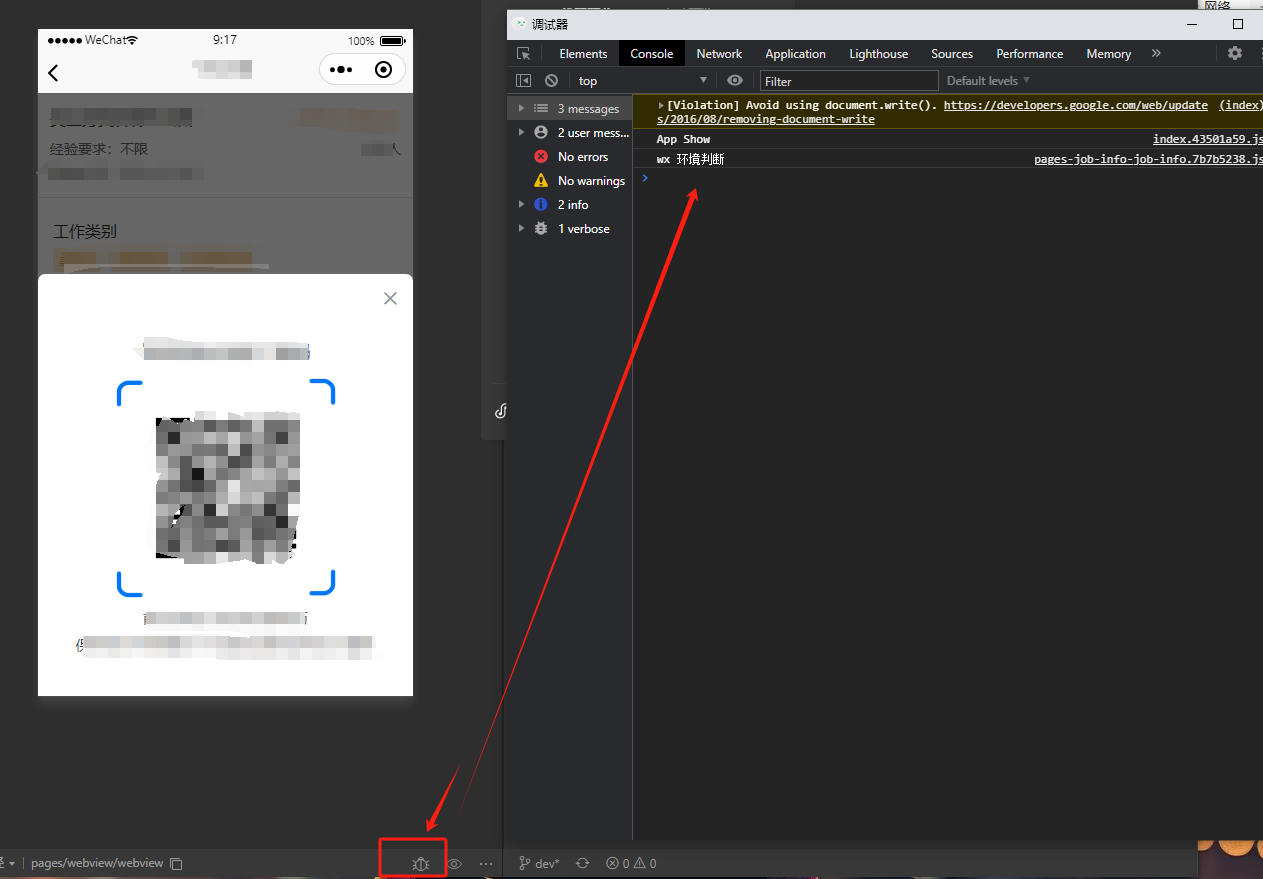Switch to the Sources tab
The image size is (1263, 879).
point(952,54)
